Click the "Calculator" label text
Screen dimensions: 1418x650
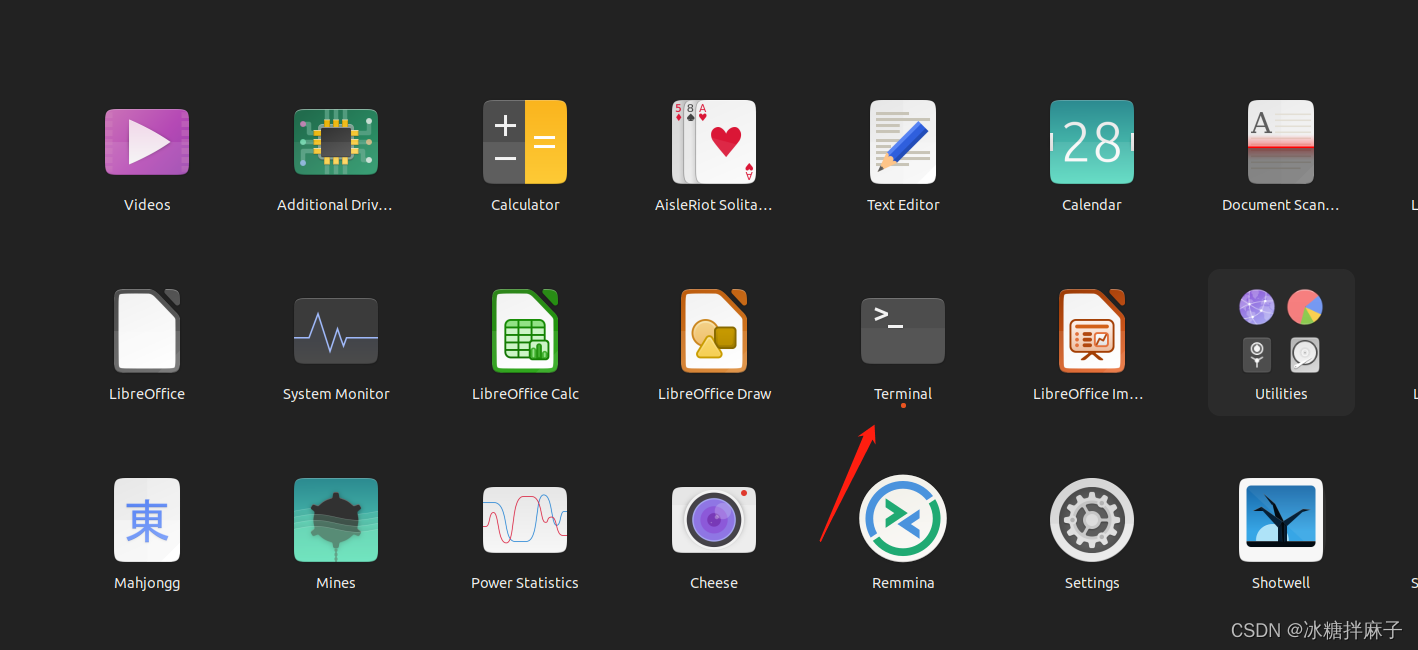[525, 205]
